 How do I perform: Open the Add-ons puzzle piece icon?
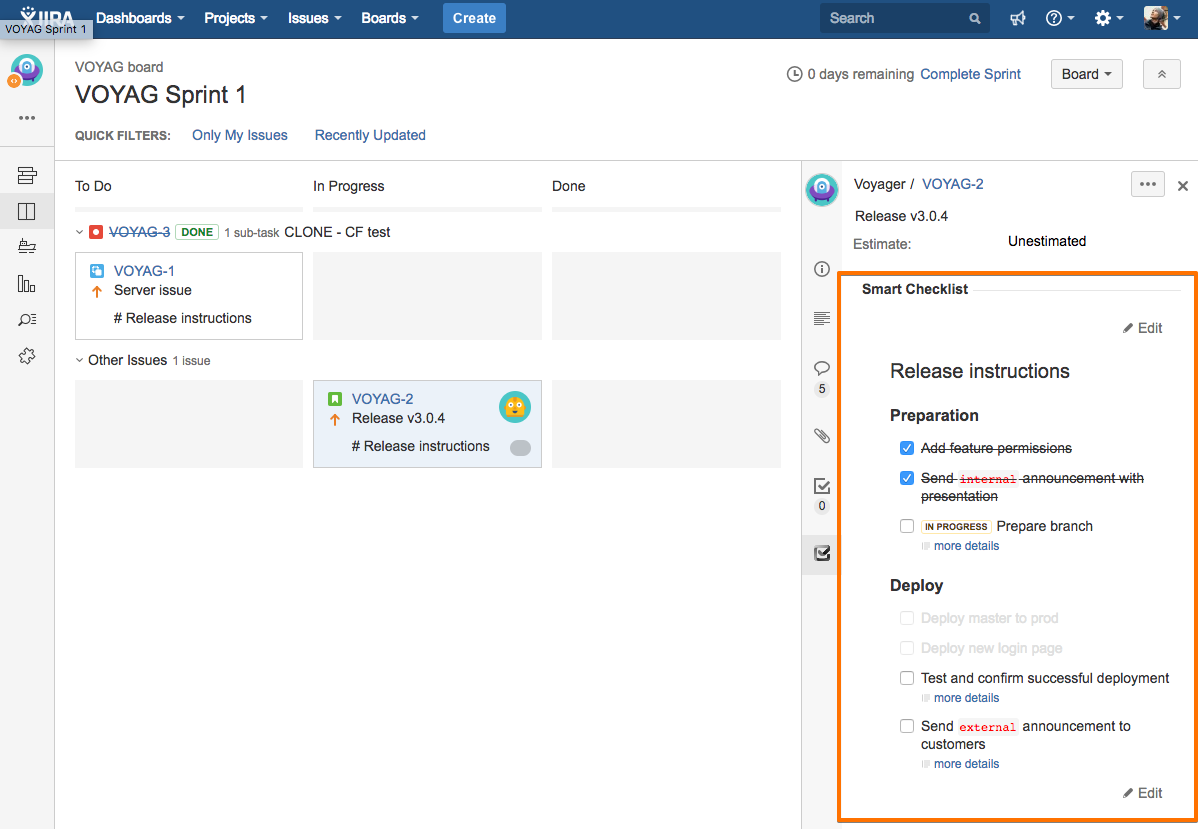(27, 355)
